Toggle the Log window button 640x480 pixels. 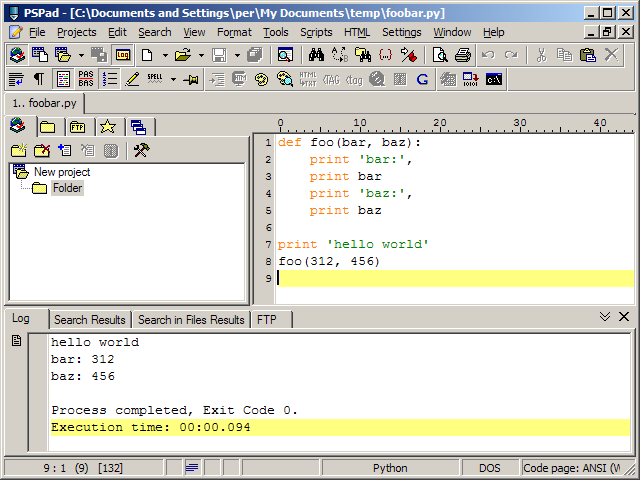click(122, 55)
